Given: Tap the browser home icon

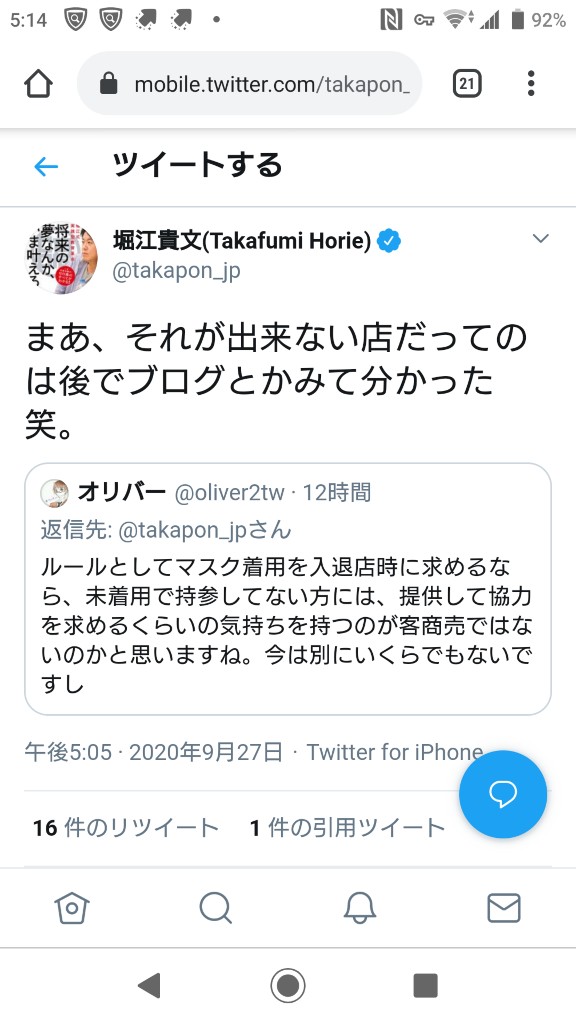Looking at the screenshot, I should point(39,84).
